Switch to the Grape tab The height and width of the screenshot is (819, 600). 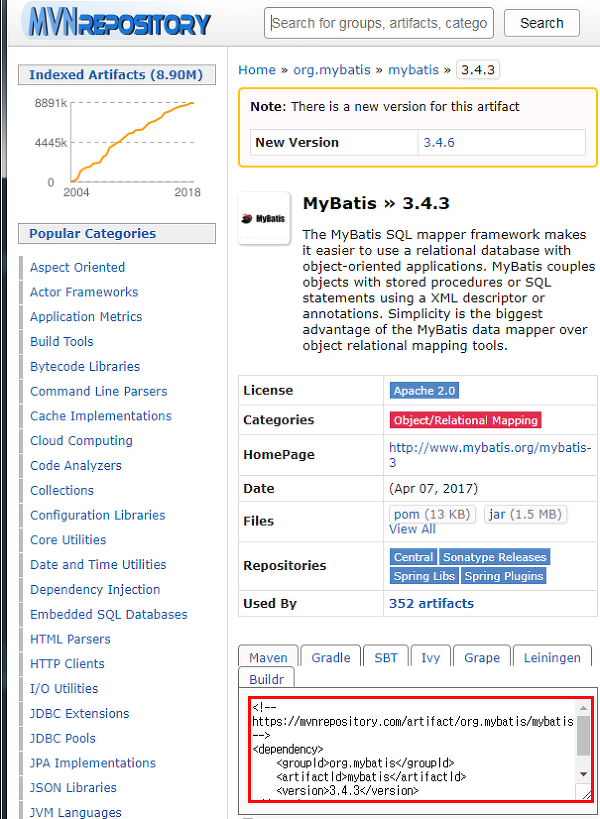(481, 657)
